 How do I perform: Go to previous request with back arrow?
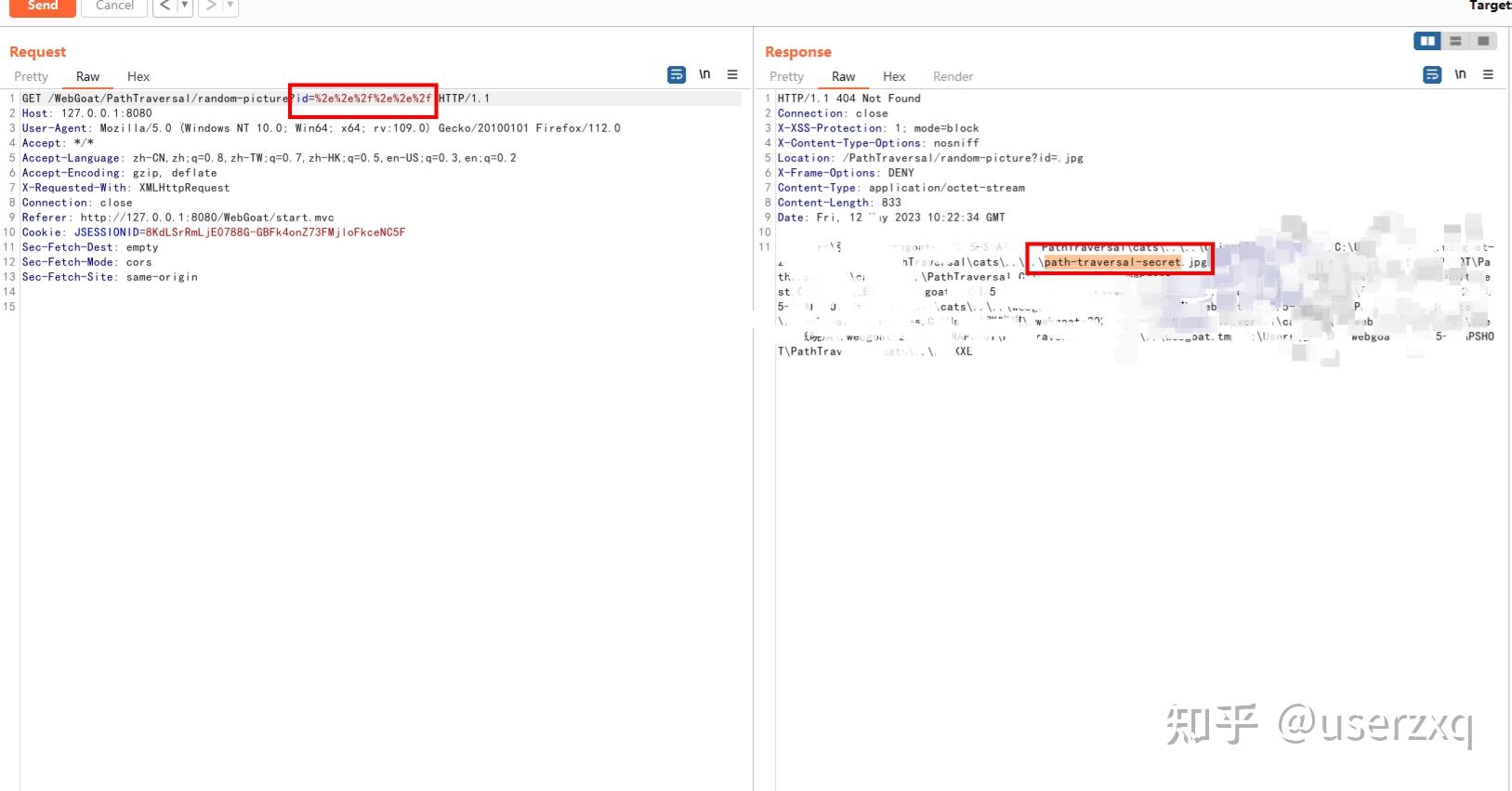click(x=164, y=7)
